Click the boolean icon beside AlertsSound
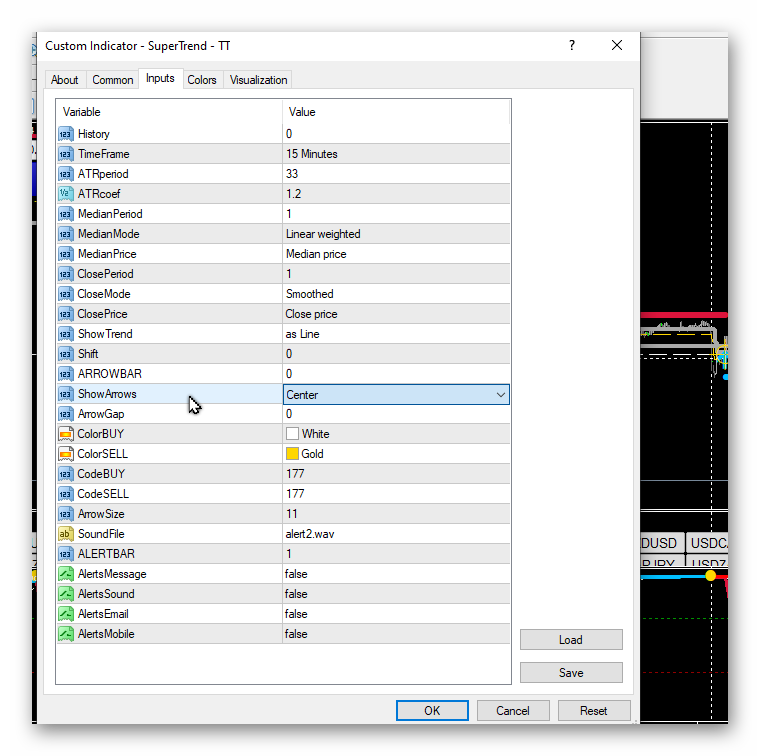 point(66,594)
